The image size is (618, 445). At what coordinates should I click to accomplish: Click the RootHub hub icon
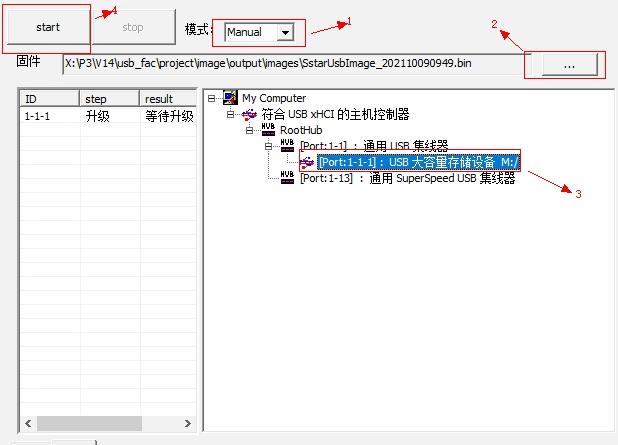(x=268, y=130)
